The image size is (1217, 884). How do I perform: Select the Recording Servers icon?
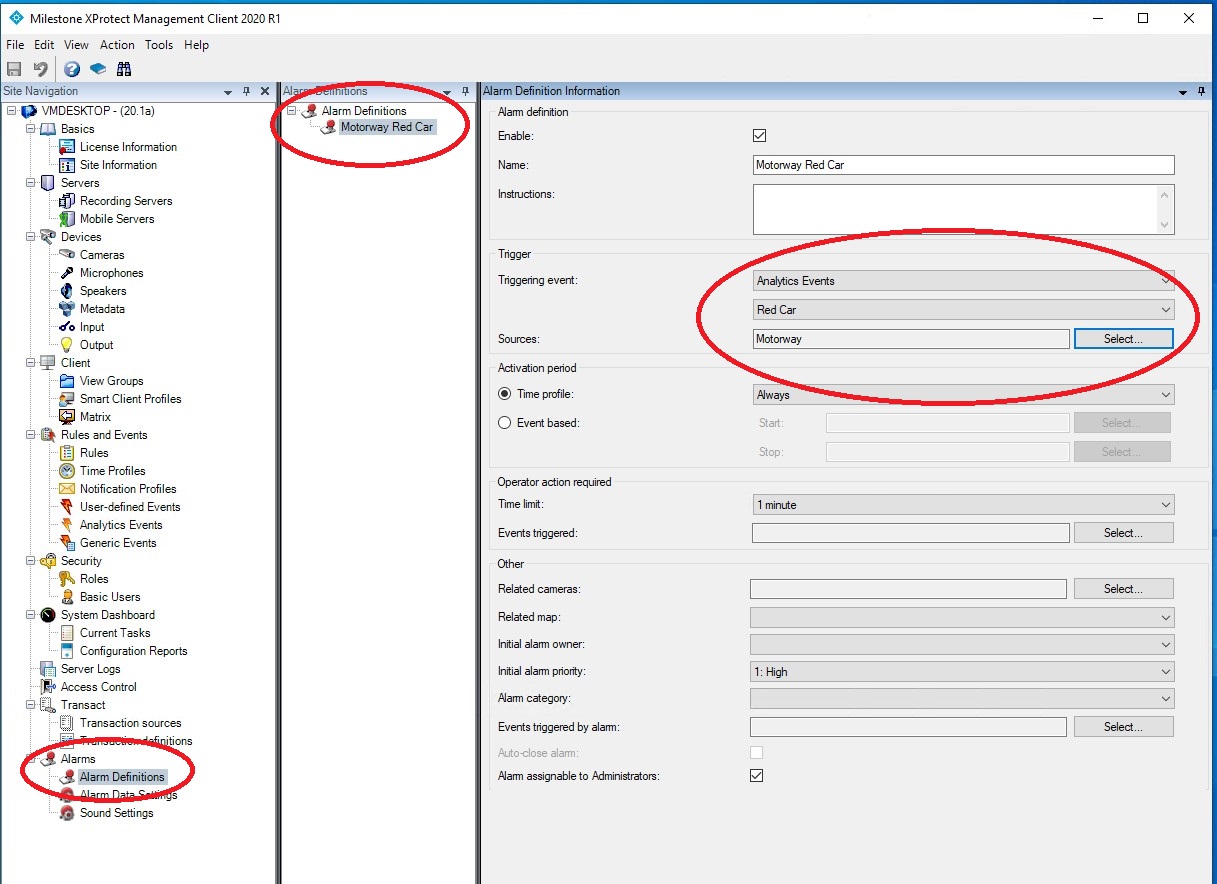pyautogui.click(x=67, y=201)
